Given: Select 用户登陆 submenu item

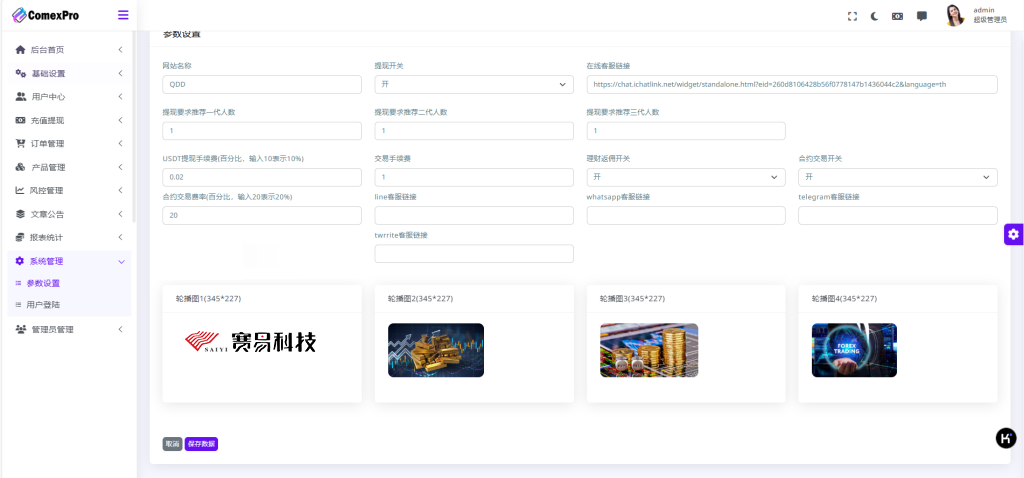Looking at the screenshot, I should pyautogui.click(x=43, y=304).
